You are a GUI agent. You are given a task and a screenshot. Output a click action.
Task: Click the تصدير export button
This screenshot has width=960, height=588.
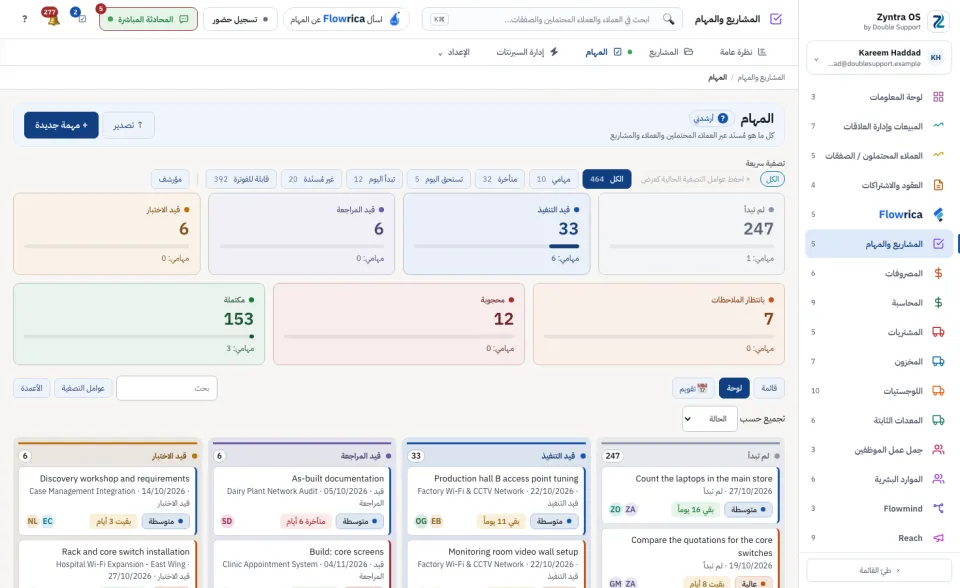tap(128, 125)
